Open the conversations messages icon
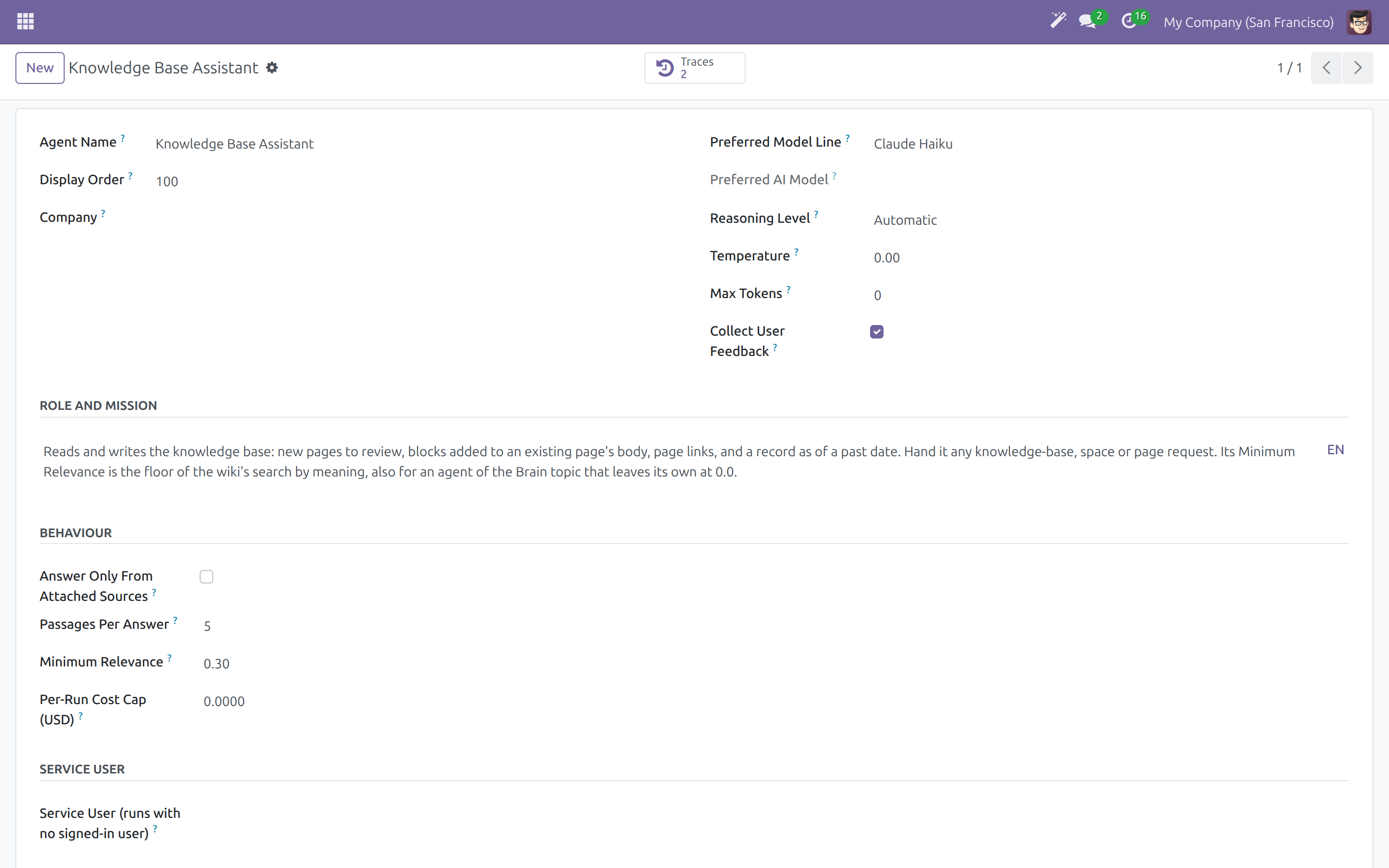Image resolution: width=1389 pixels, height=868 pixels. [1088, 21]
